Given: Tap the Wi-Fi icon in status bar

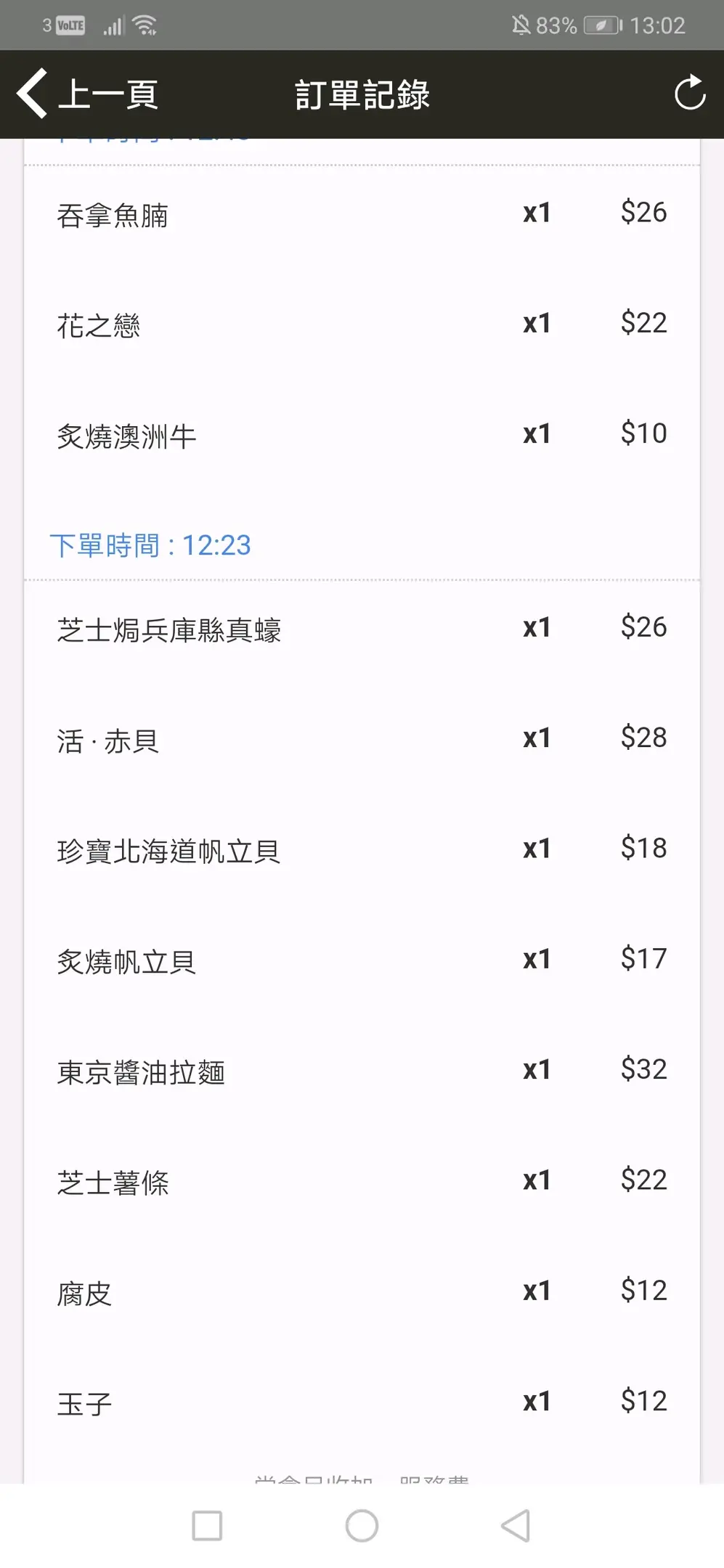Looking at the screenshot, I should [145, 26].
